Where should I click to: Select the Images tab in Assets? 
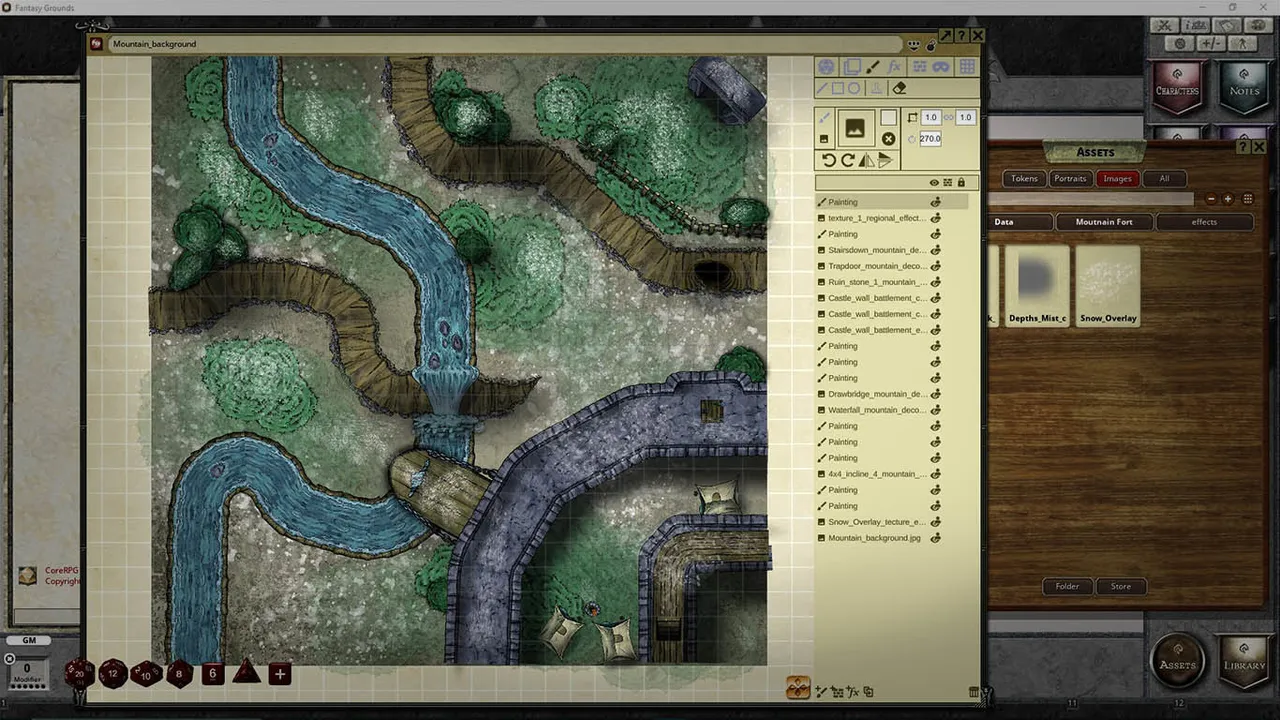click(x=1117, y=179)
